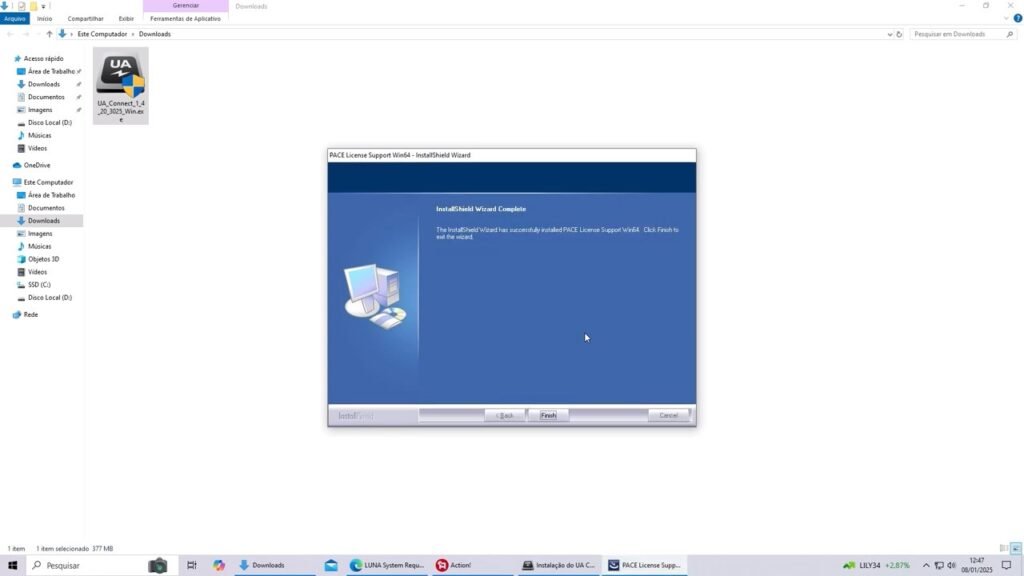Open Documentos under Acesso rápido
The height and width of the screenshot is (576, 1024).
click(x=46, y=97)
